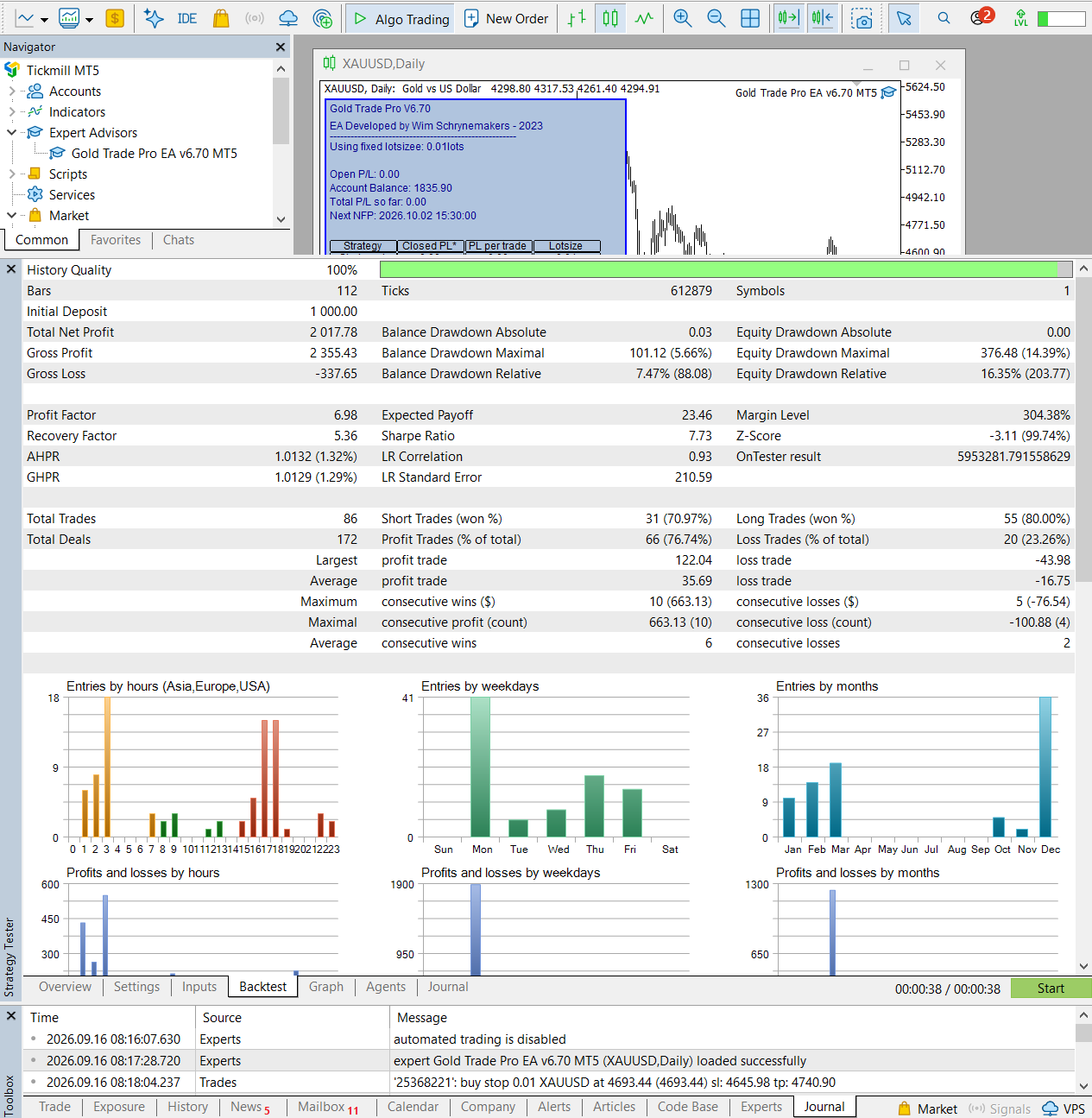Open Signals from the status bar

(1000, 1109)
